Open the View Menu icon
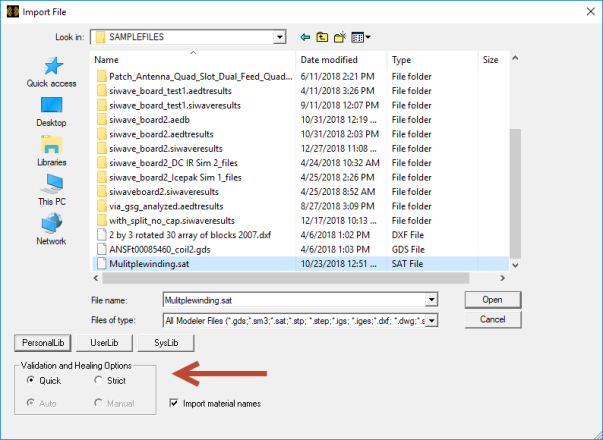The width and height of the screenshot is (603, 440). click(358, 37)
